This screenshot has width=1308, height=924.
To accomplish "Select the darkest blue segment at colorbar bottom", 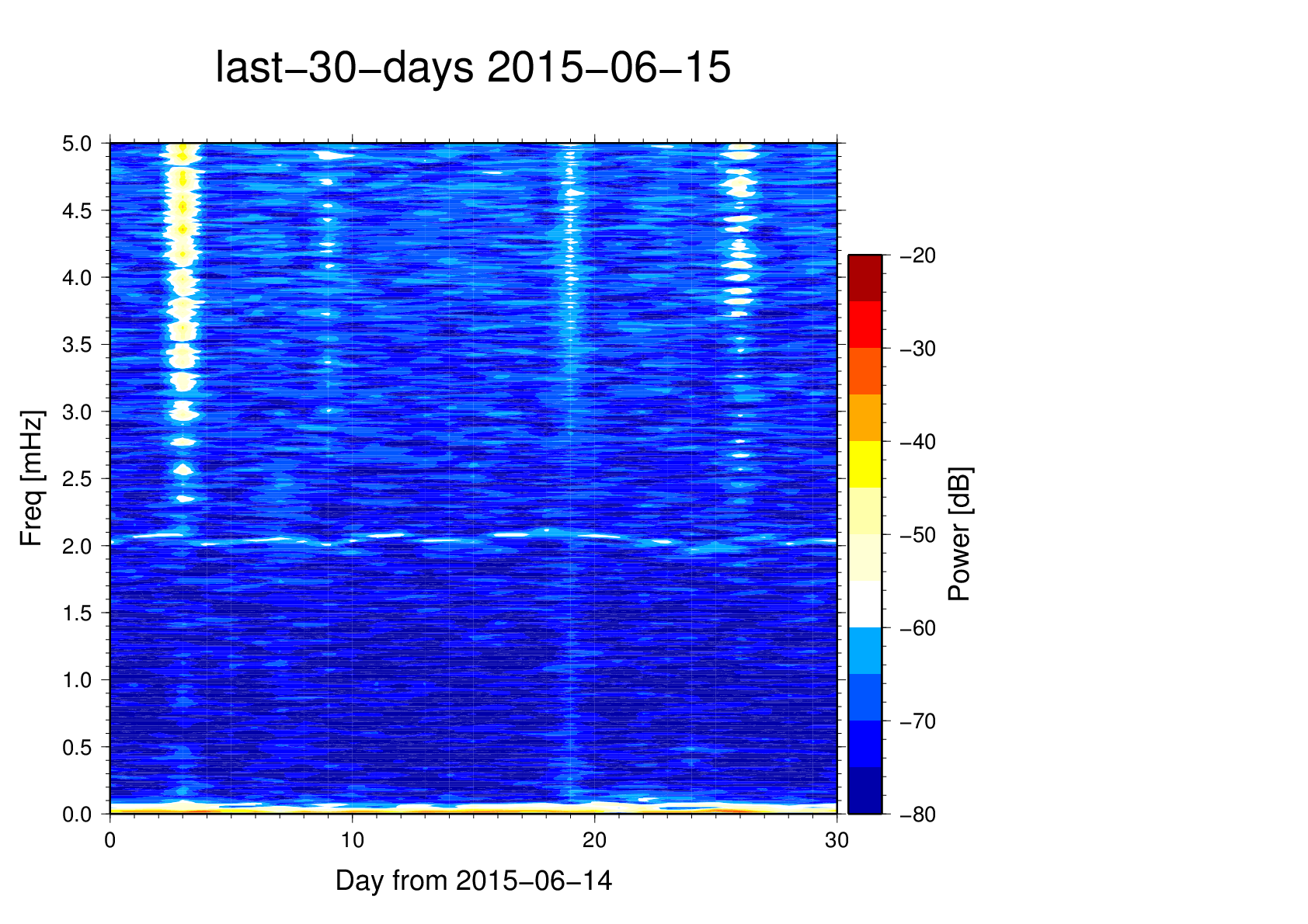I will point(864,790).
